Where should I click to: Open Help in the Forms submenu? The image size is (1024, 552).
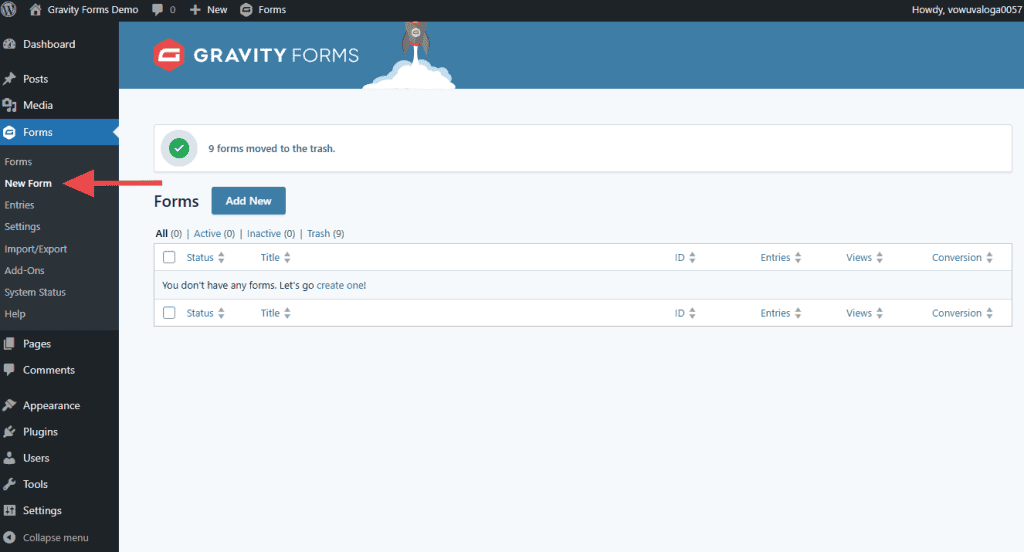(15, 314)
